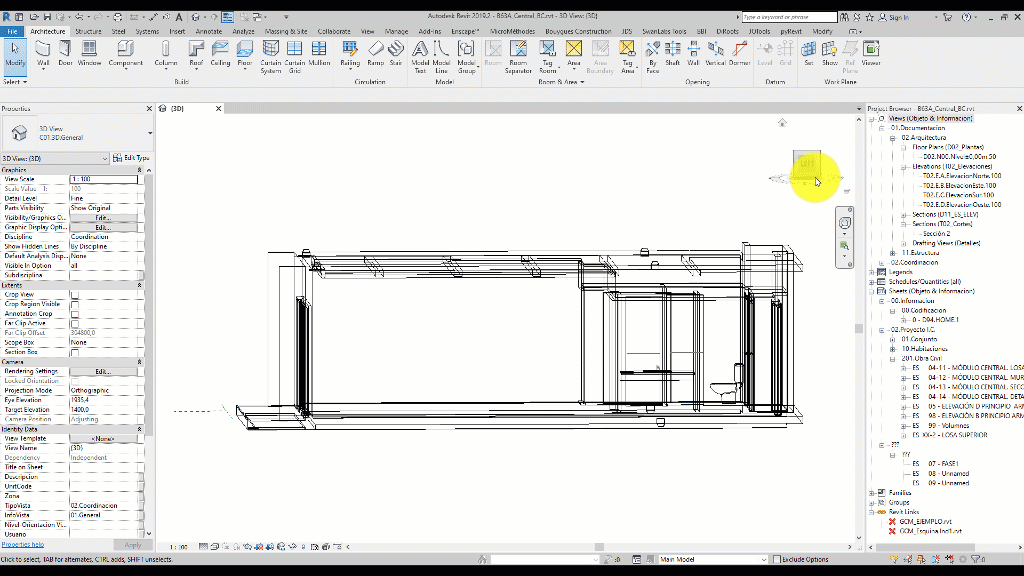Choose the Mullion tool
1024x576 pixels.
pos(319,54)
